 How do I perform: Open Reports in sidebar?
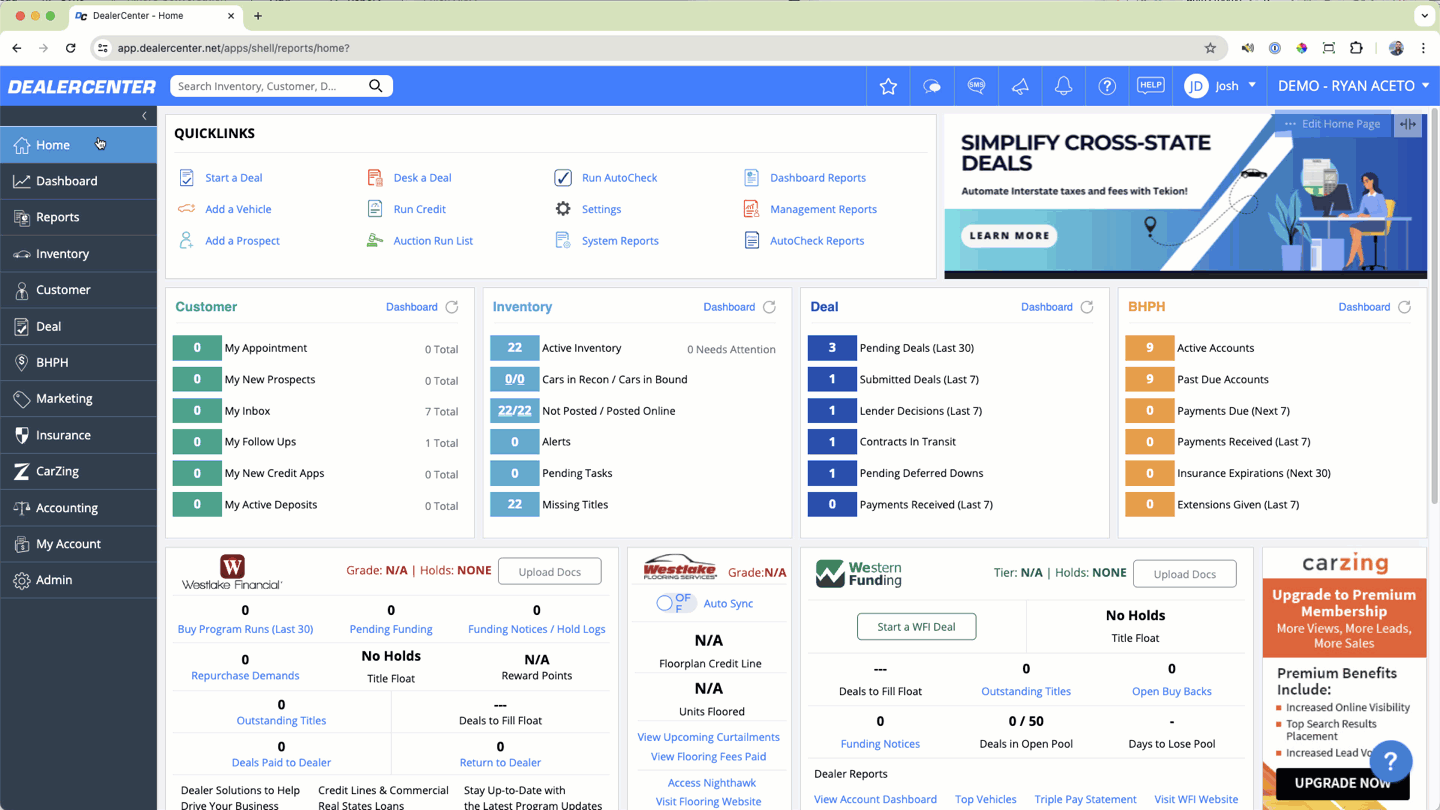78,217
